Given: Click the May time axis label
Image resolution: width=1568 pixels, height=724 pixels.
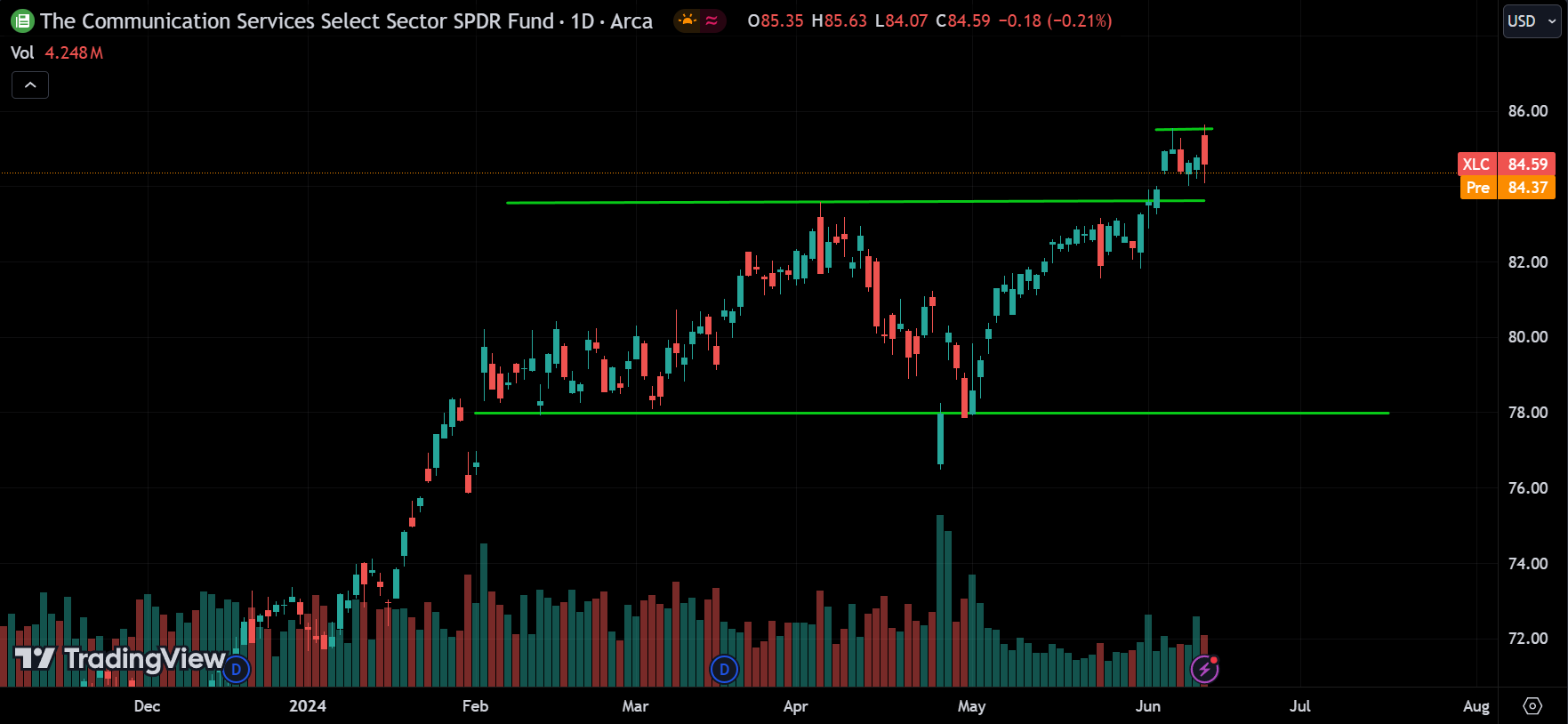Looking at the screenshot, I should click(971, 706).
